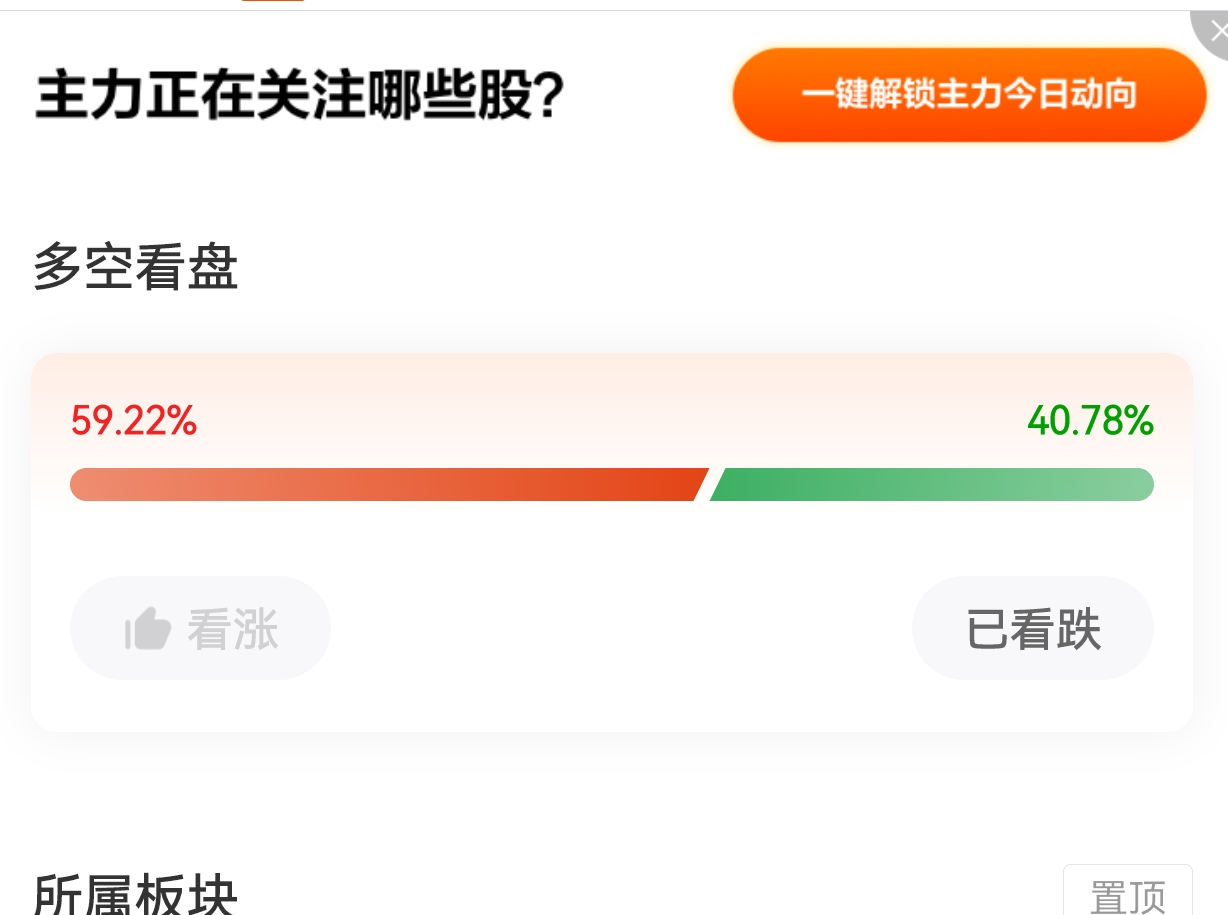
Task: Select the red 59.22% percentage label
Action: [x=134, y=422]
